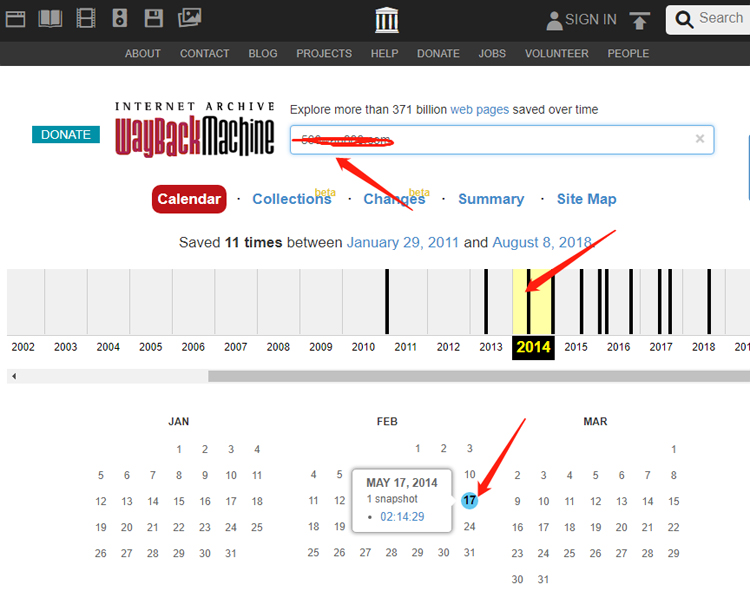This screenshot has width=750, height=591.
Task: Open the Web archive icon
Action: 15,19
